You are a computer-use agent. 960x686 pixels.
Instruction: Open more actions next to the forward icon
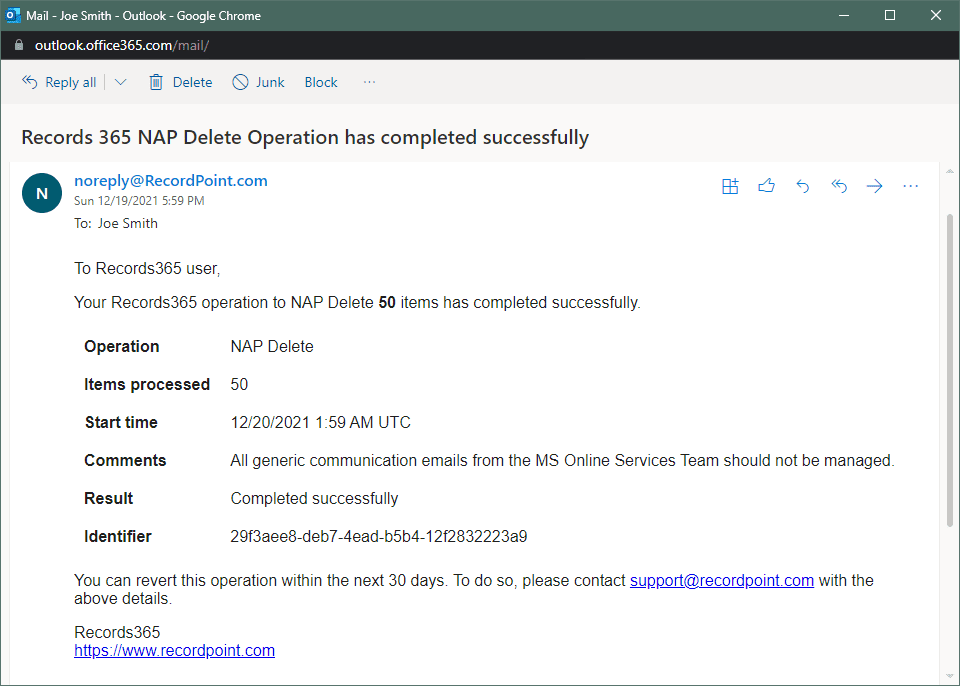(x=910, y=185)
